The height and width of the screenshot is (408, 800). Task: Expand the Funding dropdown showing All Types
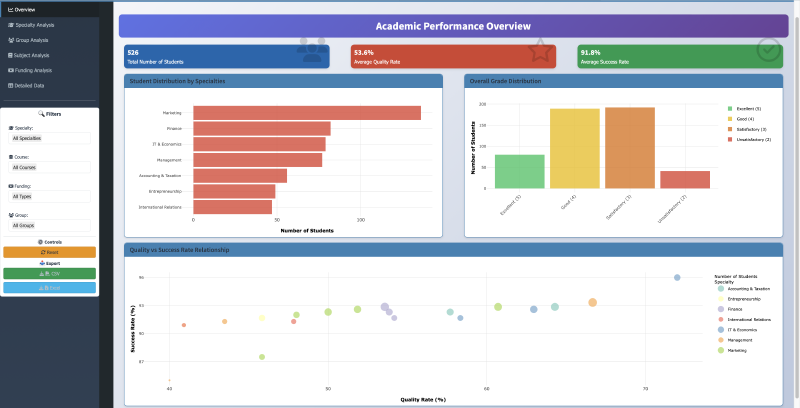click(49, 196)
